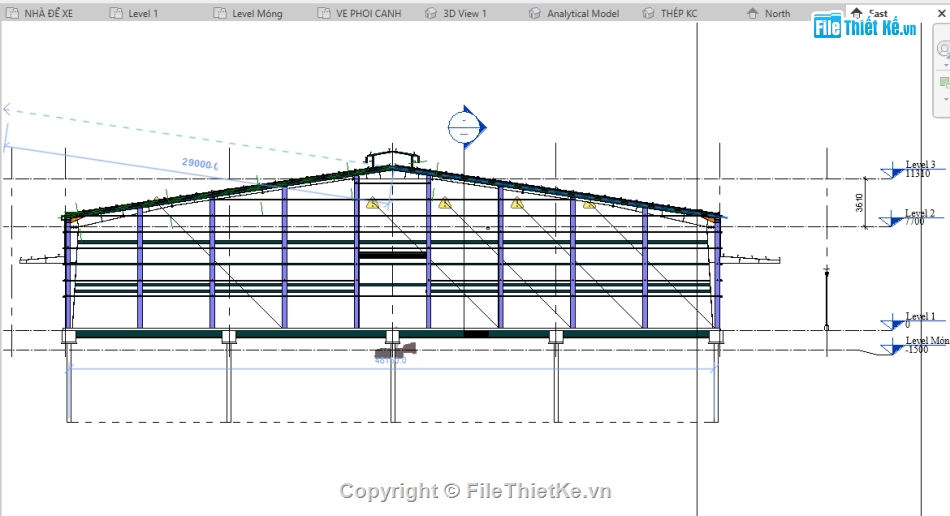The image size is (950, 516).
Task: Select the 48100.0 span dimension text
Action: point(391,360)
